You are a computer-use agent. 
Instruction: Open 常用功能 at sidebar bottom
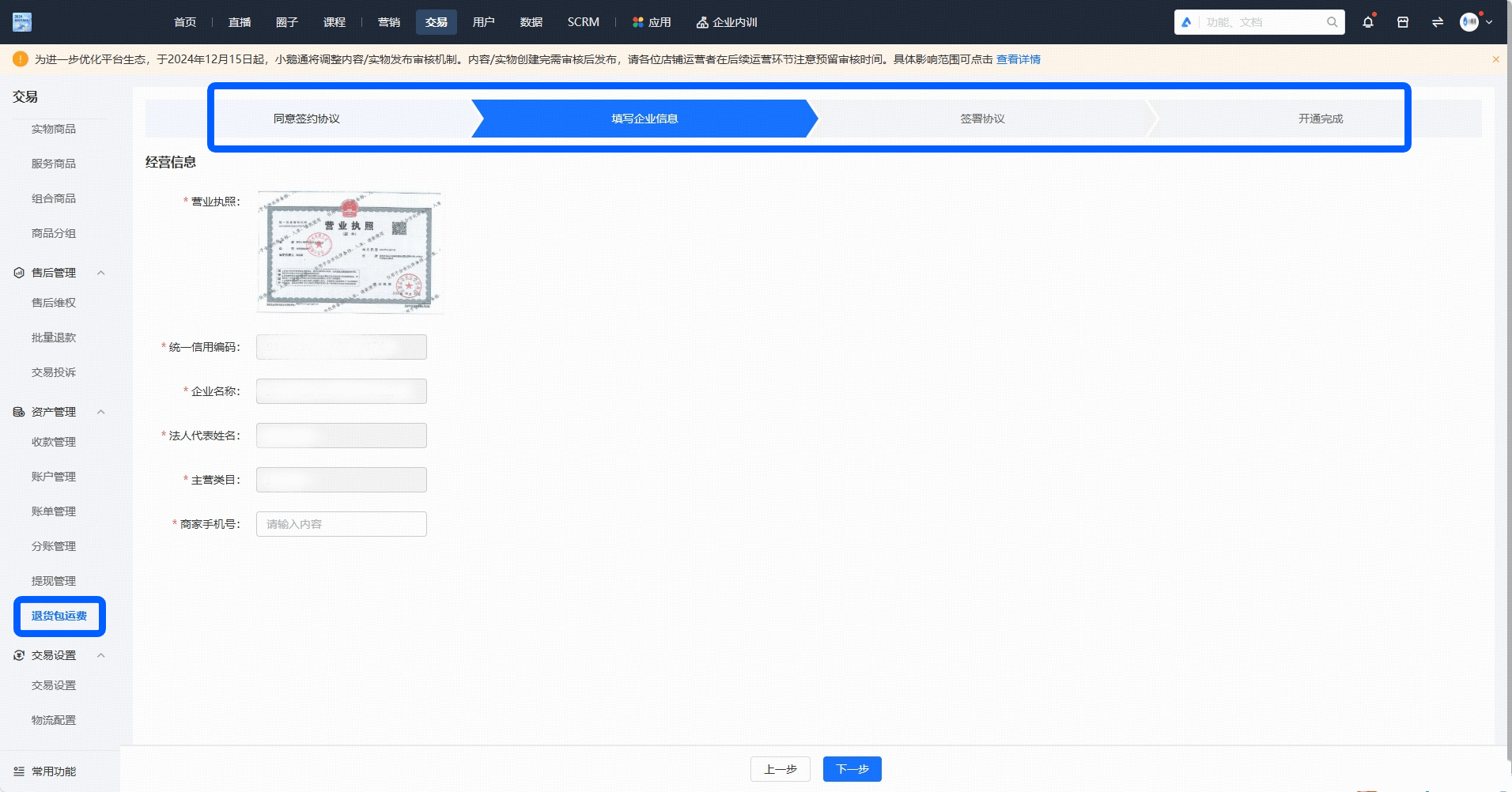(x=54, y=771)
